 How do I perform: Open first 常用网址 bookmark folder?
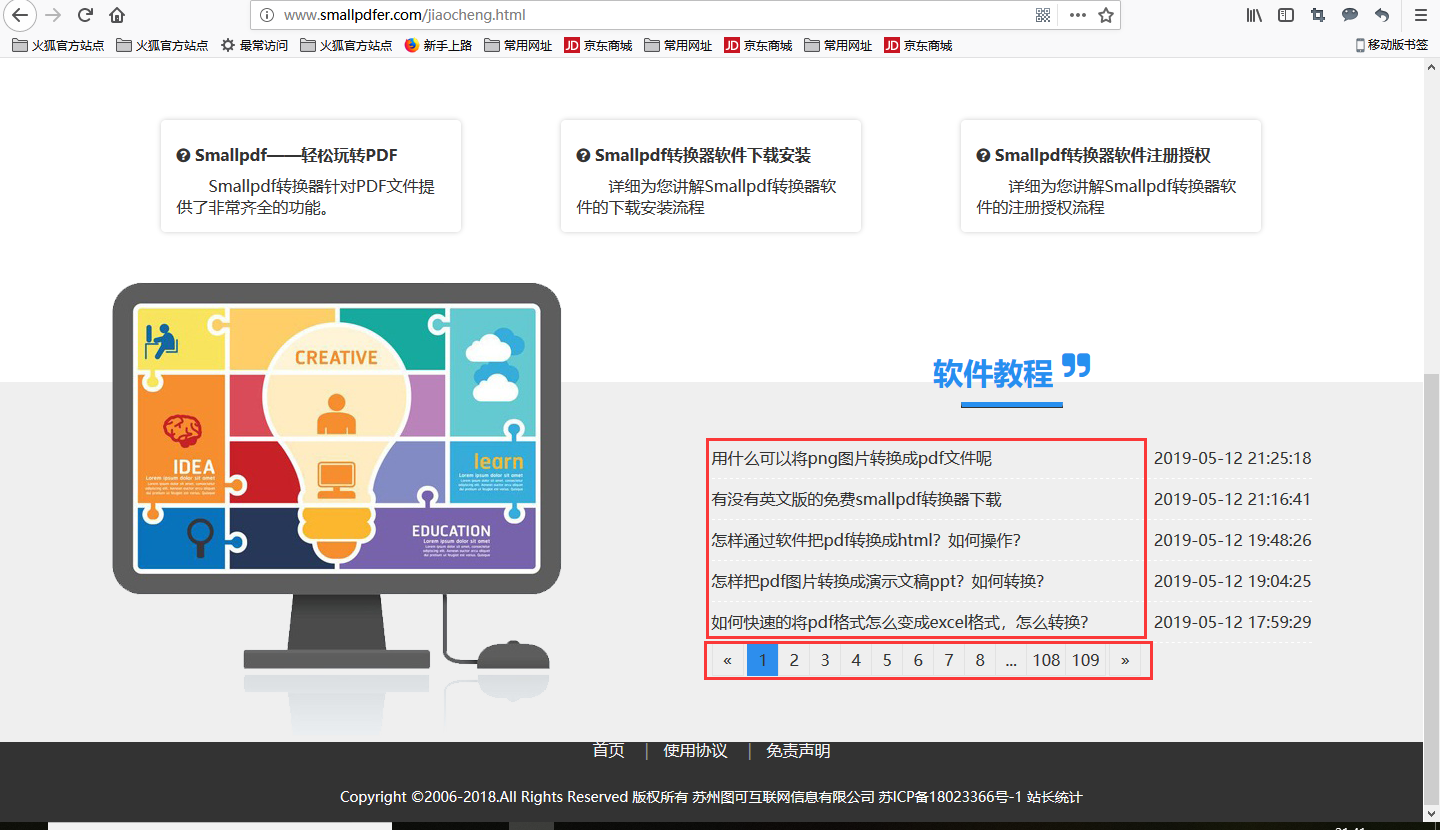(x=518, y=45)
